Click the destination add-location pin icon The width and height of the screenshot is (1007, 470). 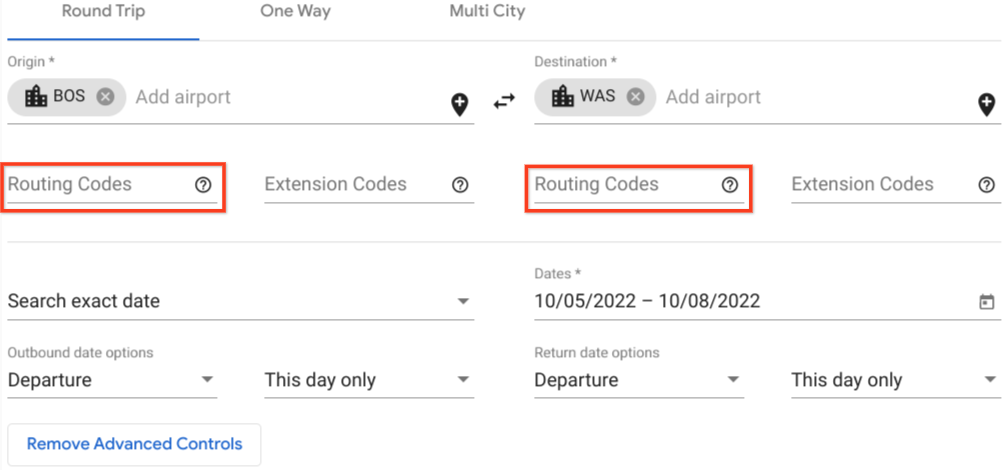coord(986,104)
